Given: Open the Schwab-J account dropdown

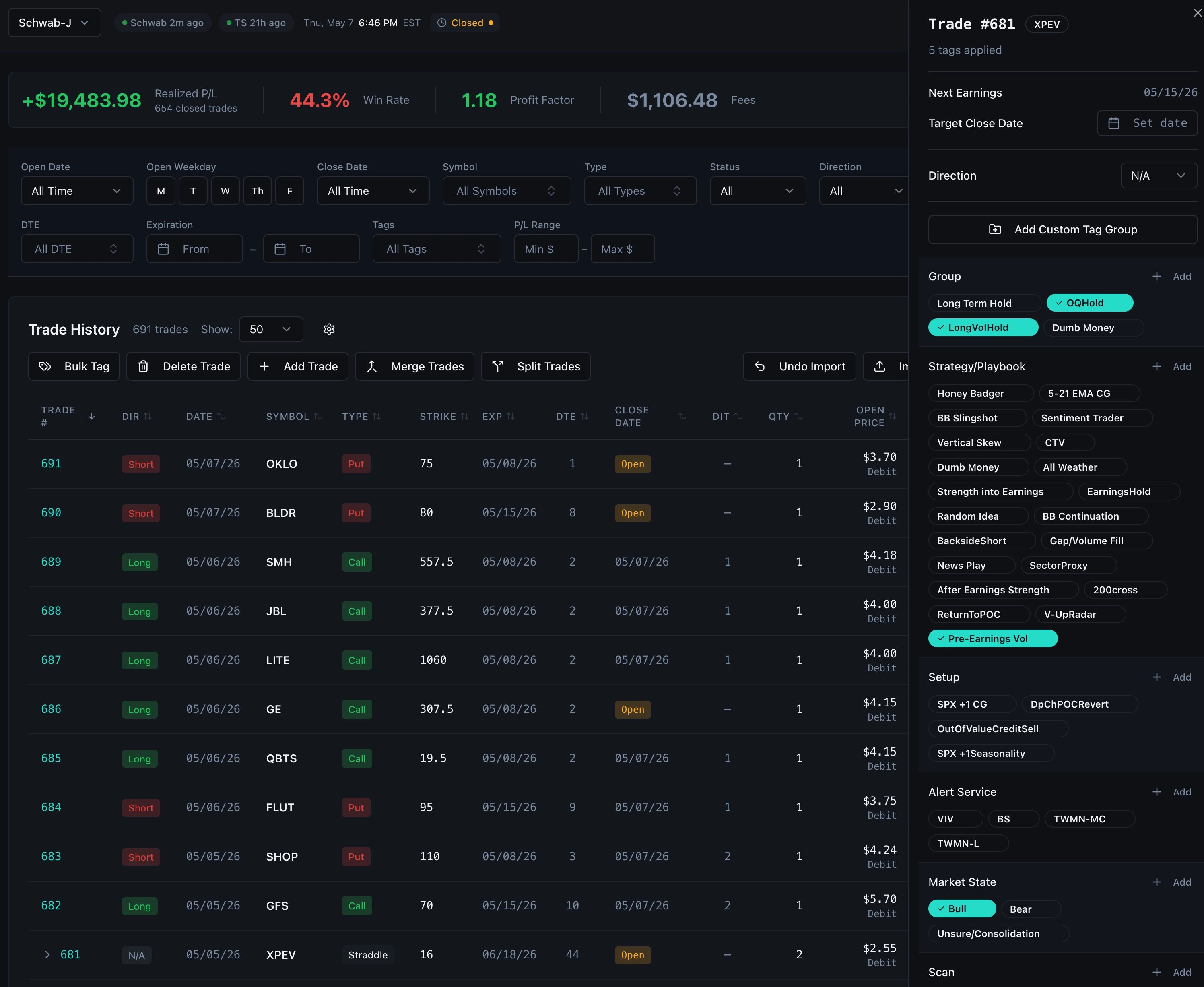Looking at the screenshot, I should coord(55,23).
